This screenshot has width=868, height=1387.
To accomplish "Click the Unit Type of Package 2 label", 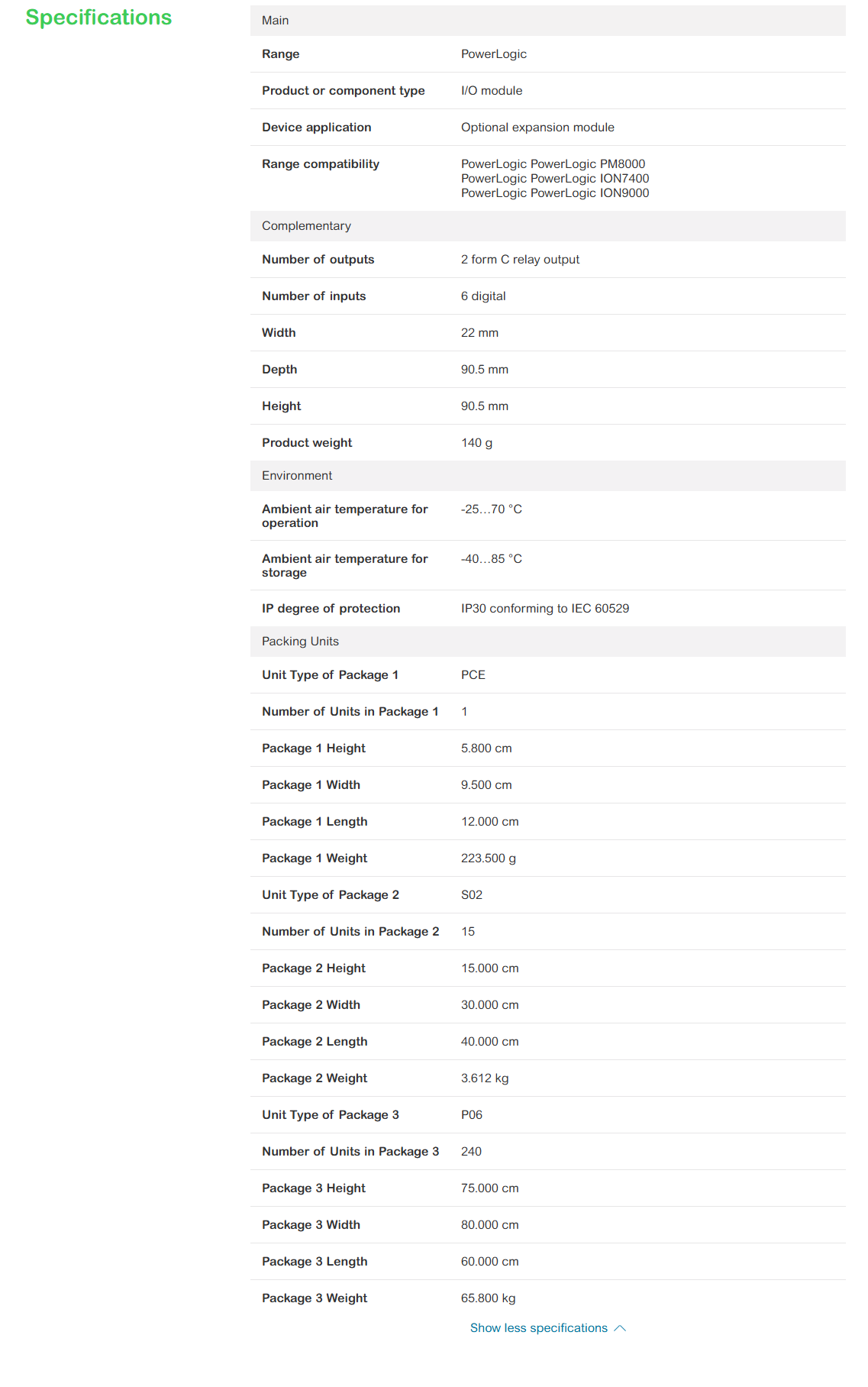I will tap(331, 895).
